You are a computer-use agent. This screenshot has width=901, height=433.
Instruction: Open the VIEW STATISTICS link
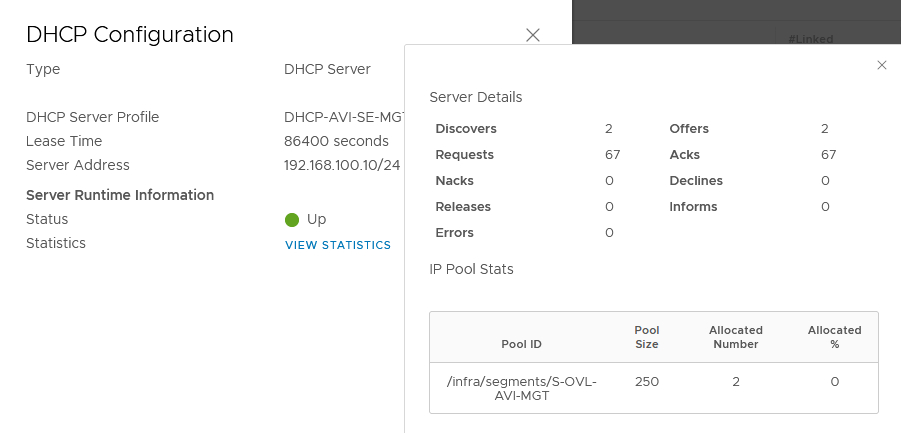pos(338,245)
